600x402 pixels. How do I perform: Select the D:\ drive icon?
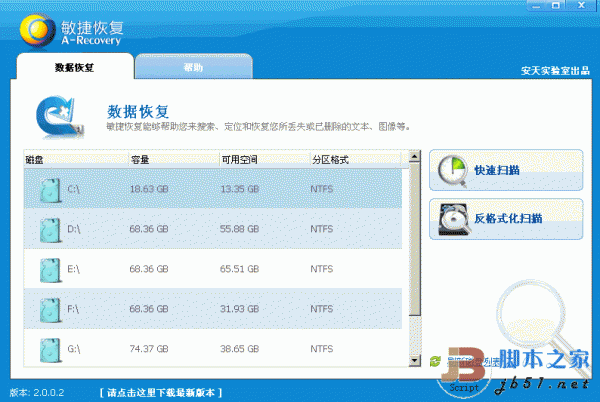pos(51,230)
